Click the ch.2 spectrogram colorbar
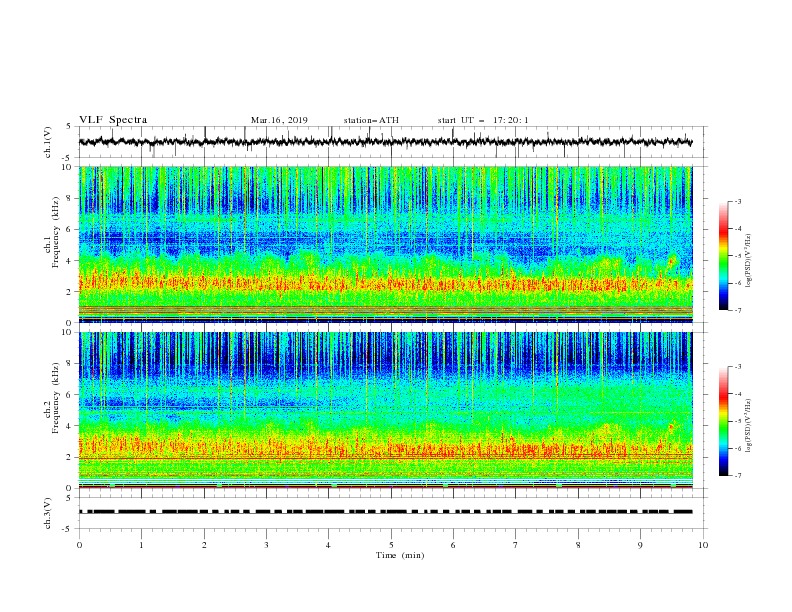 click(723, 421)
